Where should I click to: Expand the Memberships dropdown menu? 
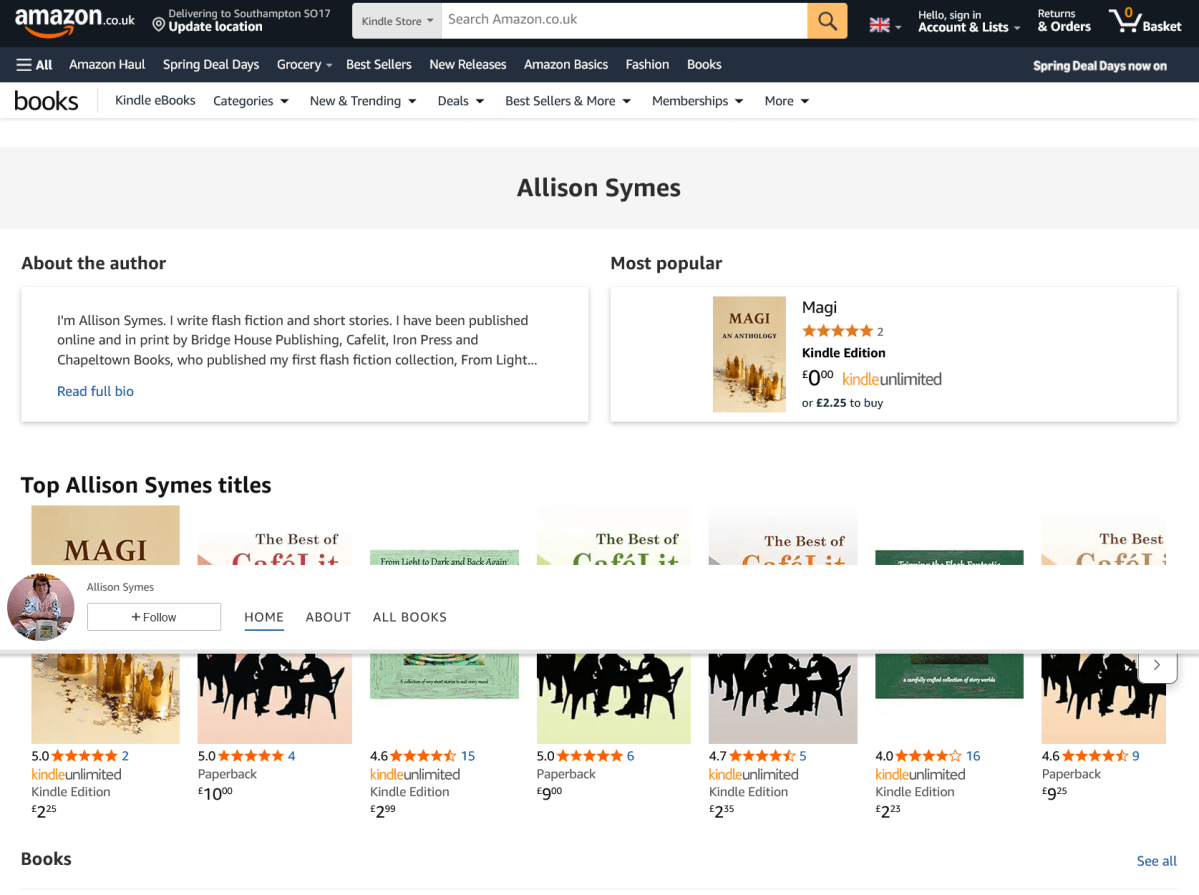click(x=697, y=101)
